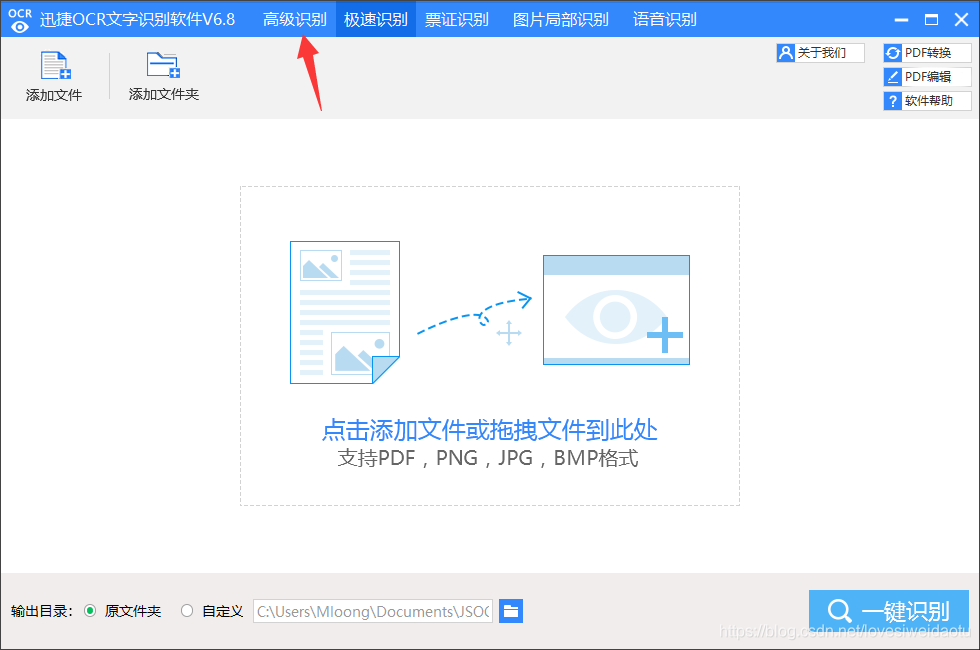Switch to the 极速识别 tab
The image size is (980, 650).
click(x=374, y=18)
